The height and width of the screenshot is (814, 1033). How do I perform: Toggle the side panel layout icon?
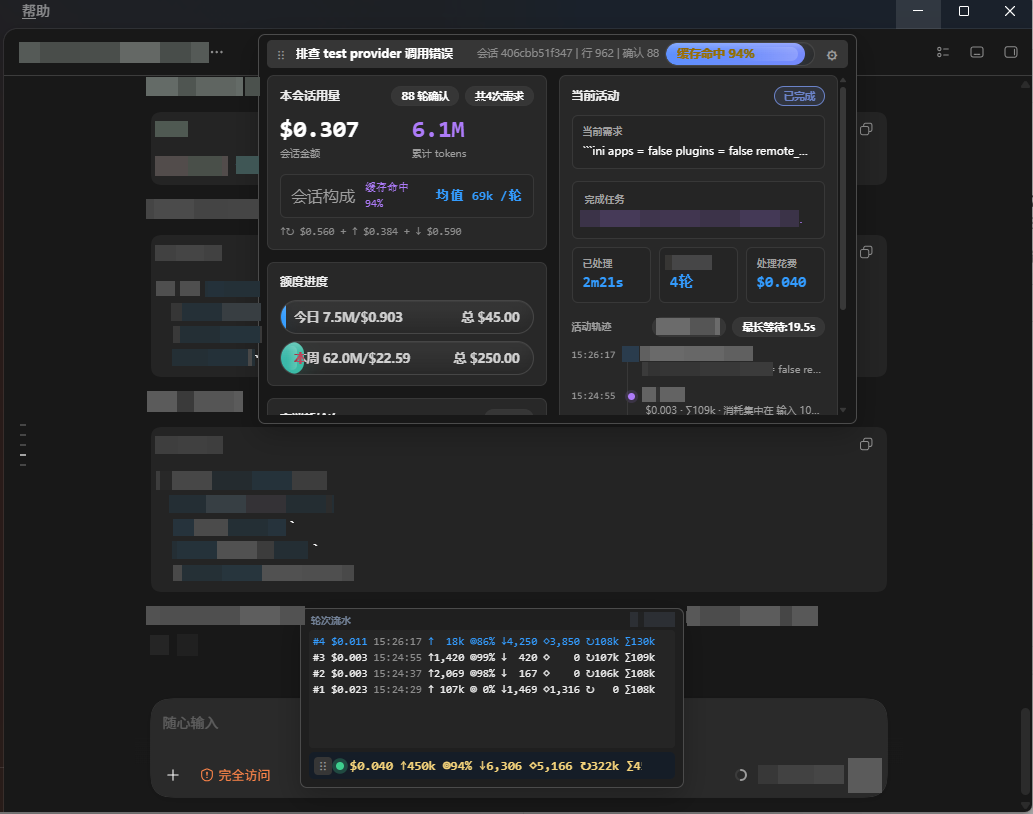coord(1011,52)
